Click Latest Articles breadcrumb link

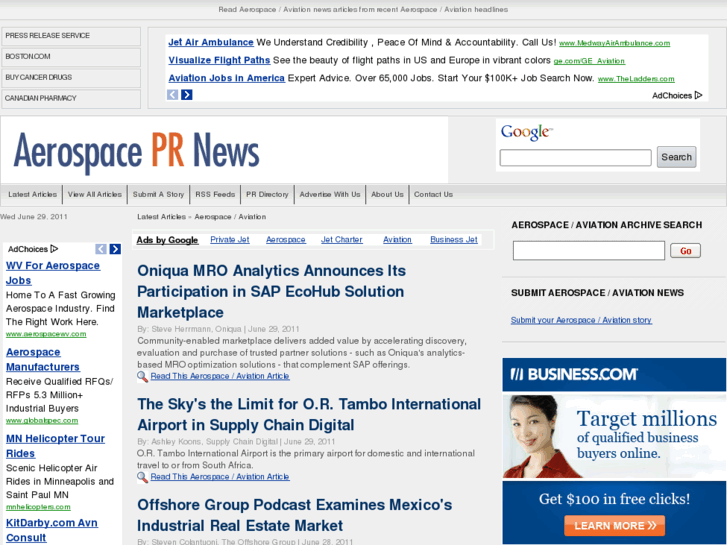161,217
